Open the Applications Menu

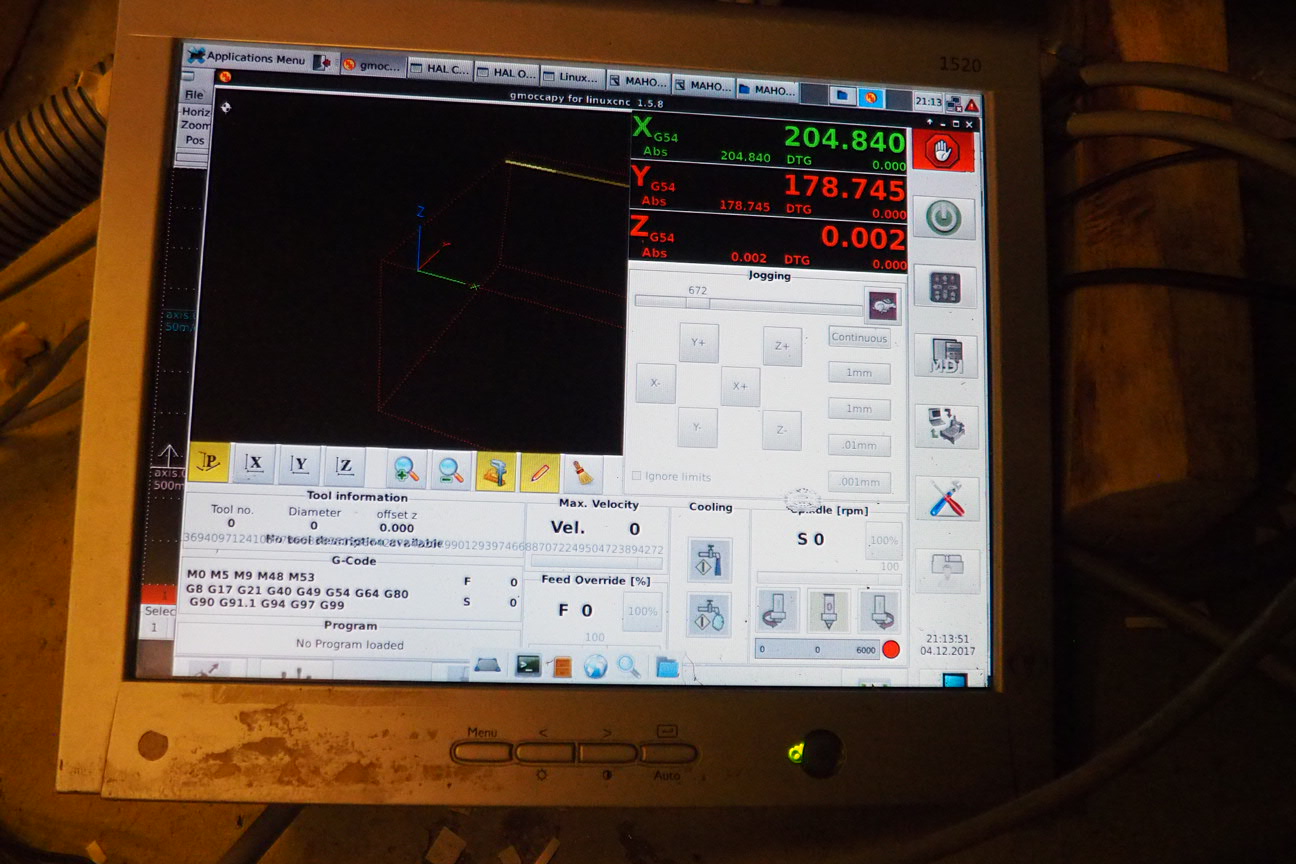click(x=247, y=57)
